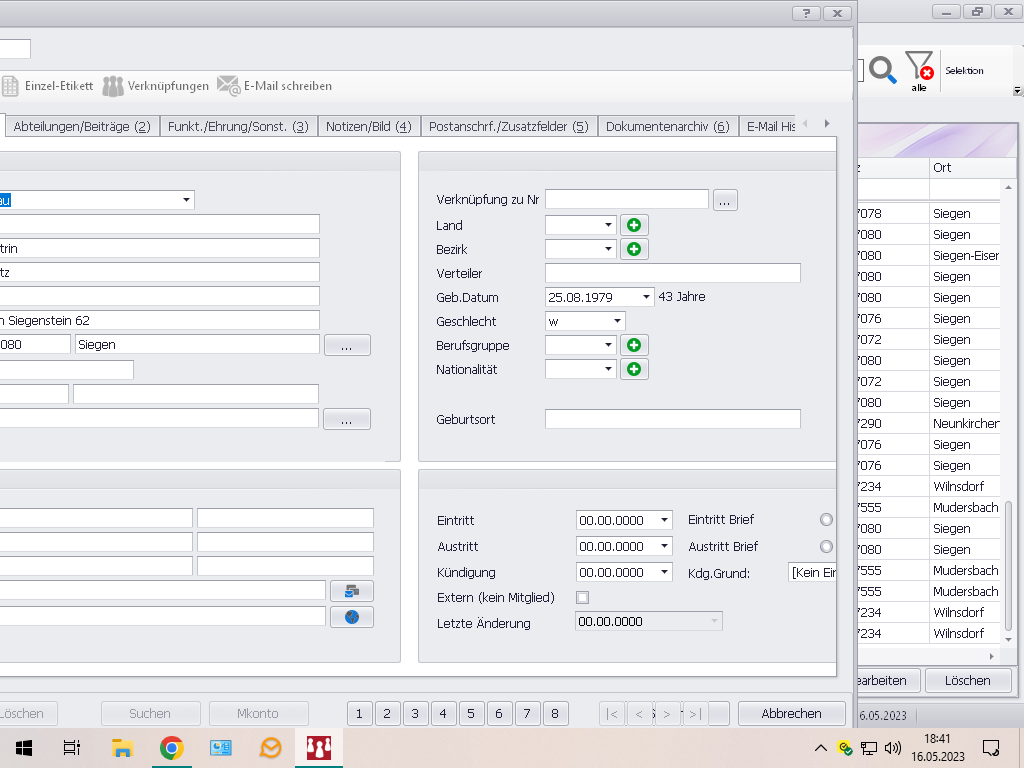Open the Dokumentenarchiv (6) tab
This screenshot has height=768, width=1024.
pyautogui.click(x=667, y=127)
